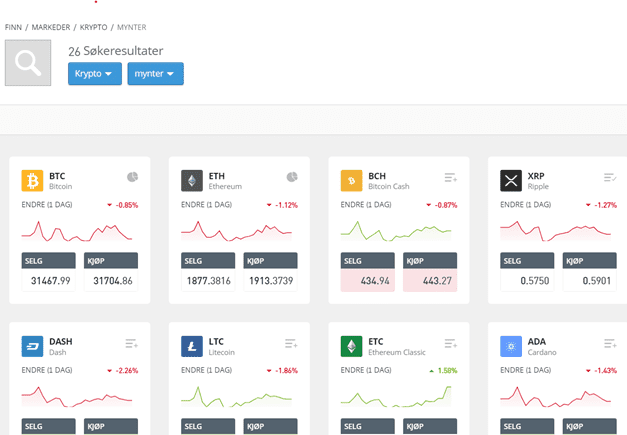
Task: Click the DASH SELG button
Action: 48,426
